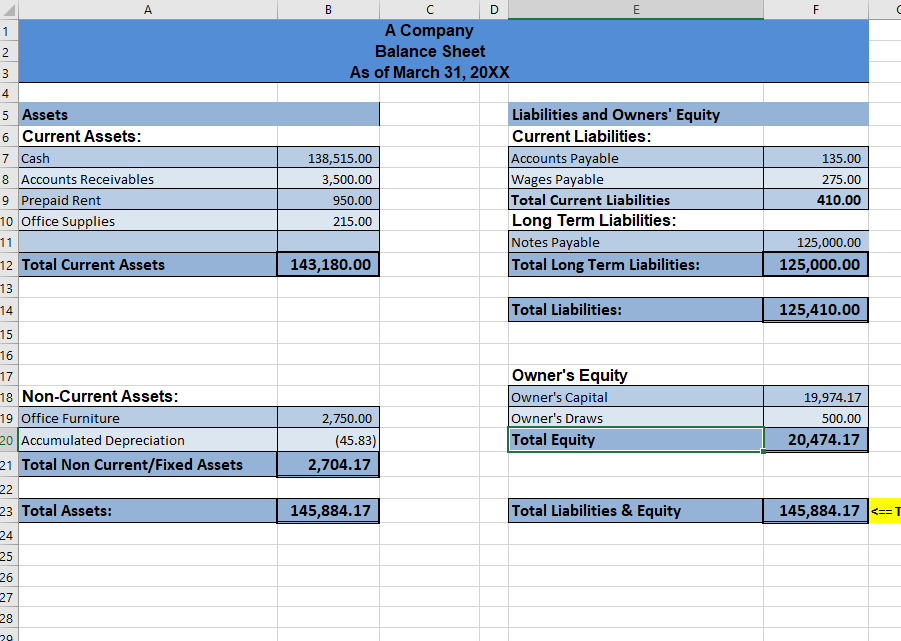Screen dimensions: 901x641
Task: Click the yellow note cell beside Total Liabilities & Equity
Action: [x=884, y=510]
